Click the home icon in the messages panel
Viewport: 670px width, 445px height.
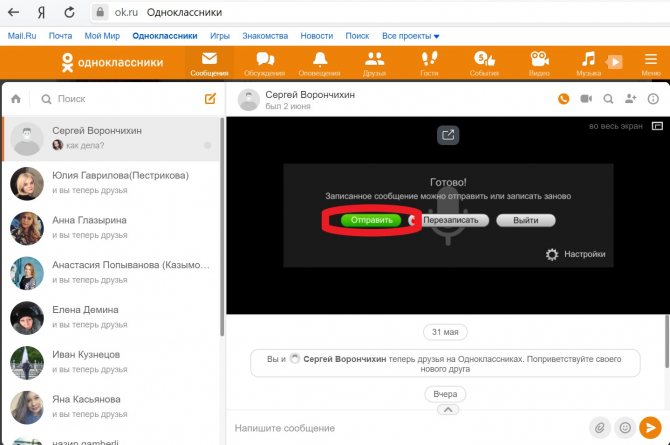pyautogui.click(x=16, y=99)
